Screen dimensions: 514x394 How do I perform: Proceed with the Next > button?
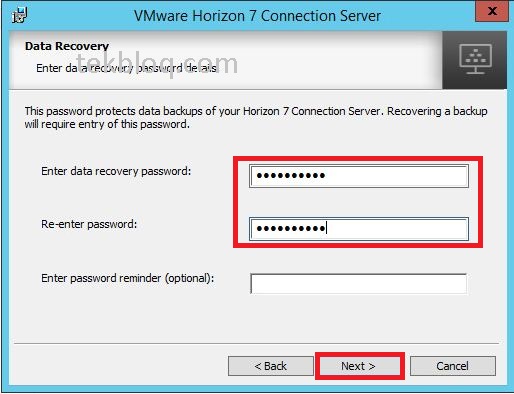[359, 366]
